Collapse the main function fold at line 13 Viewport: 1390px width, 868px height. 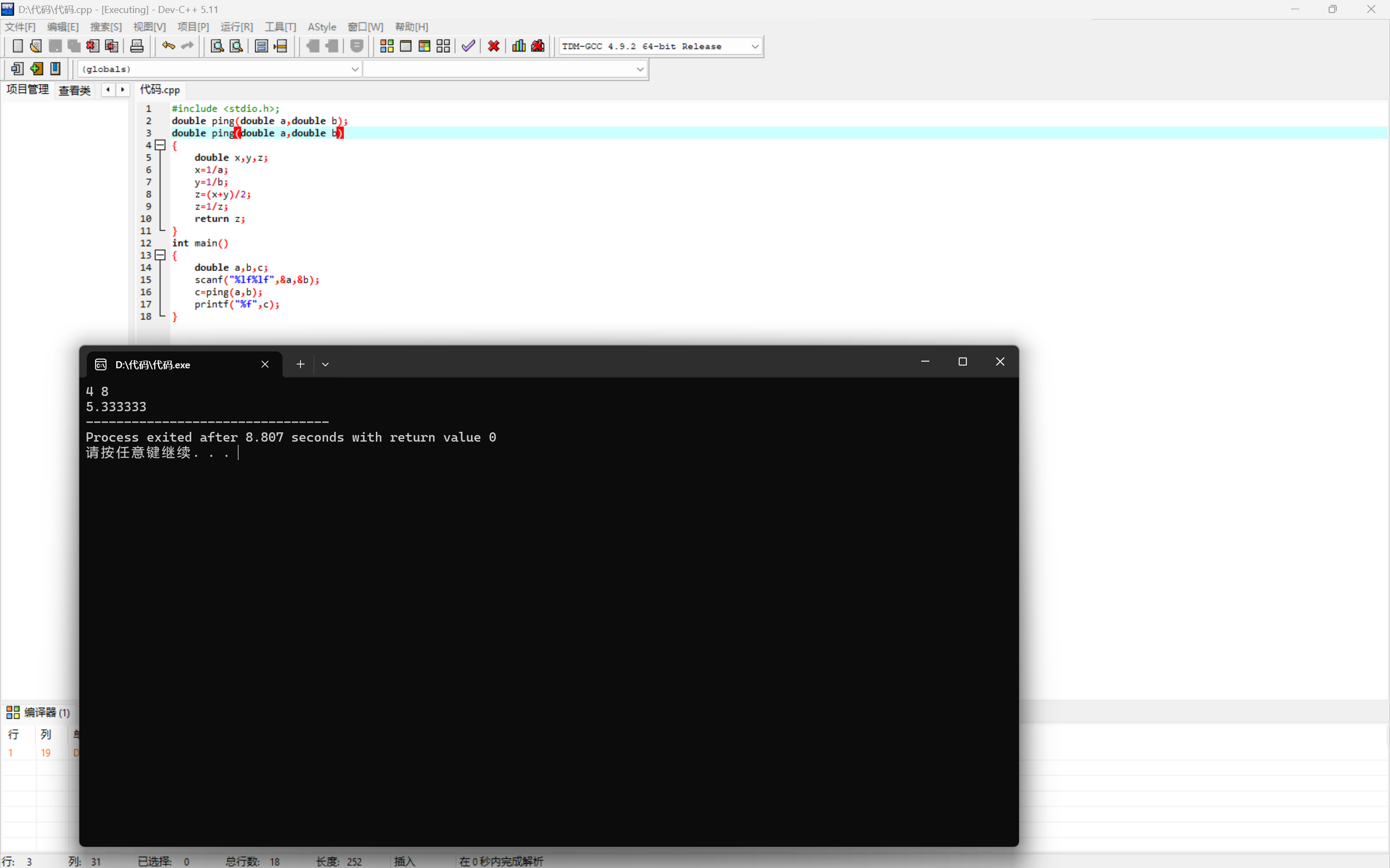161,255
